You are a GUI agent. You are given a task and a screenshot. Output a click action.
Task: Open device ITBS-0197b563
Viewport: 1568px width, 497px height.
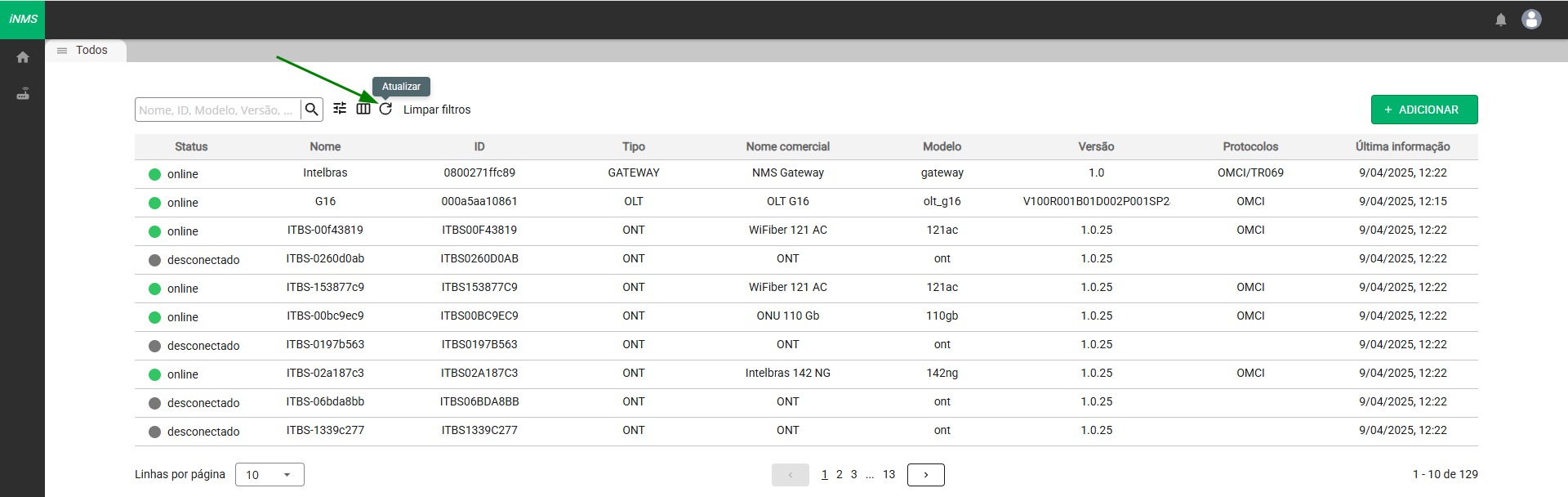coord(325,345)
